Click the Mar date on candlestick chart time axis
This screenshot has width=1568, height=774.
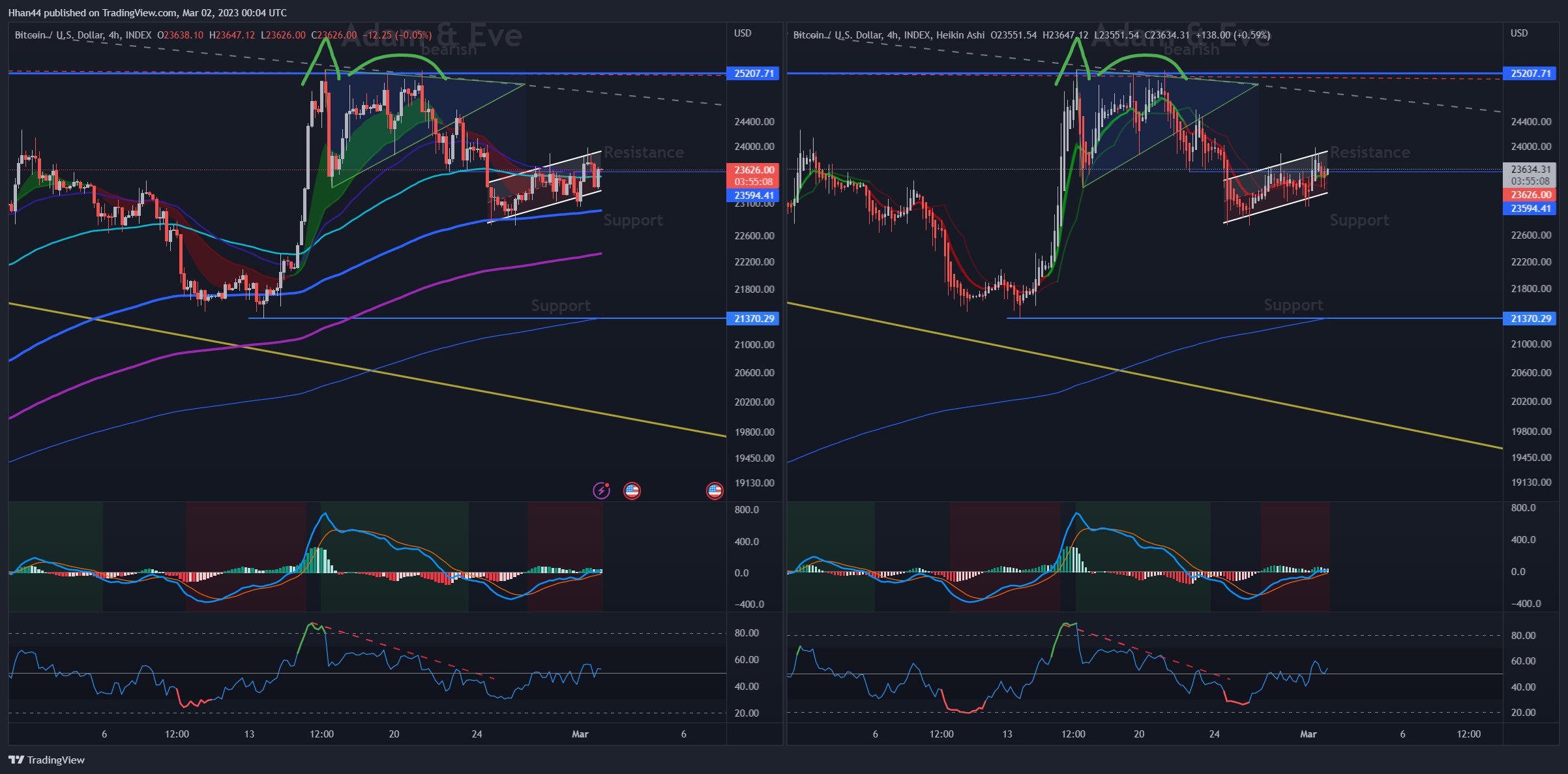(580, 734)
